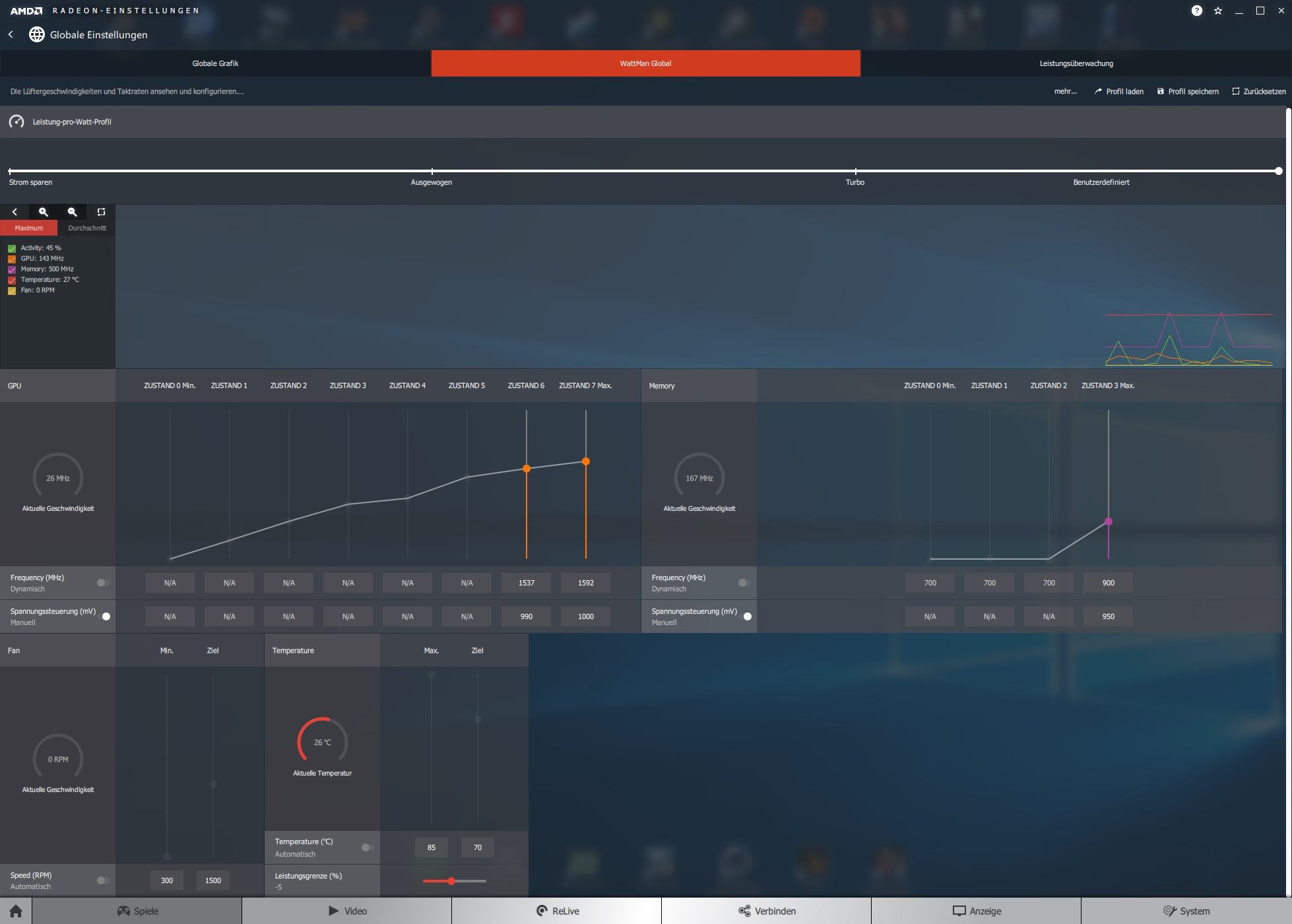Toggle Memory Frequency dynamic switch
This screenshot has height=924, width=1292.
click(x=744, y=583)
